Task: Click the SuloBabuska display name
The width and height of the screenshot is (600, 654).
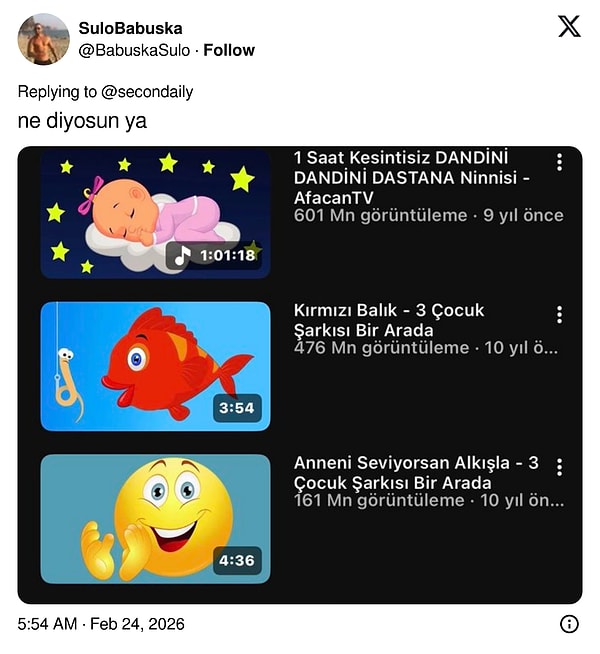Action: (130, 28)
